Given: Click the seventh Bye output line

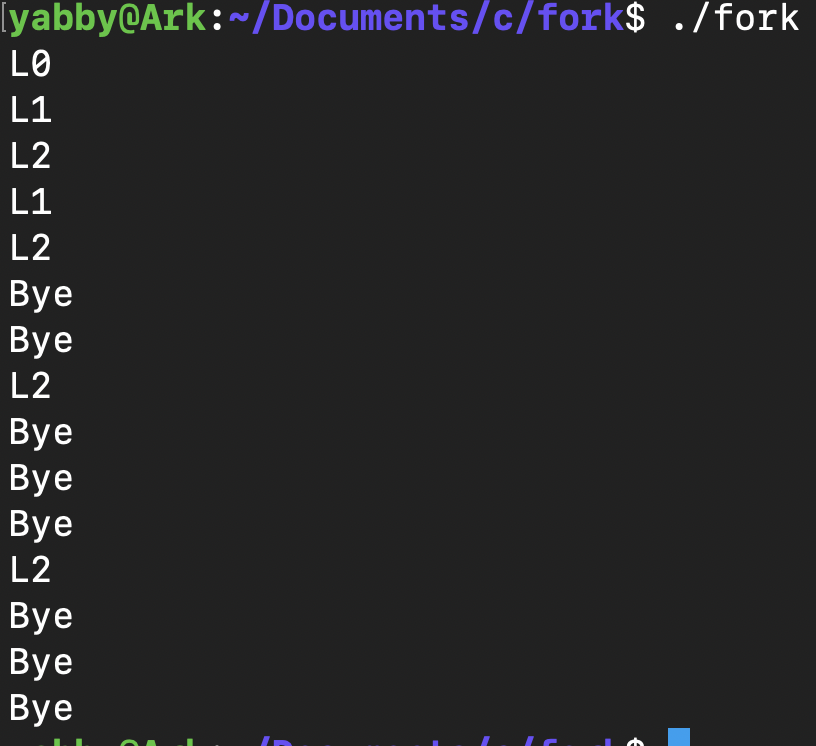Looking at the screenshot, I should point(41,663).
